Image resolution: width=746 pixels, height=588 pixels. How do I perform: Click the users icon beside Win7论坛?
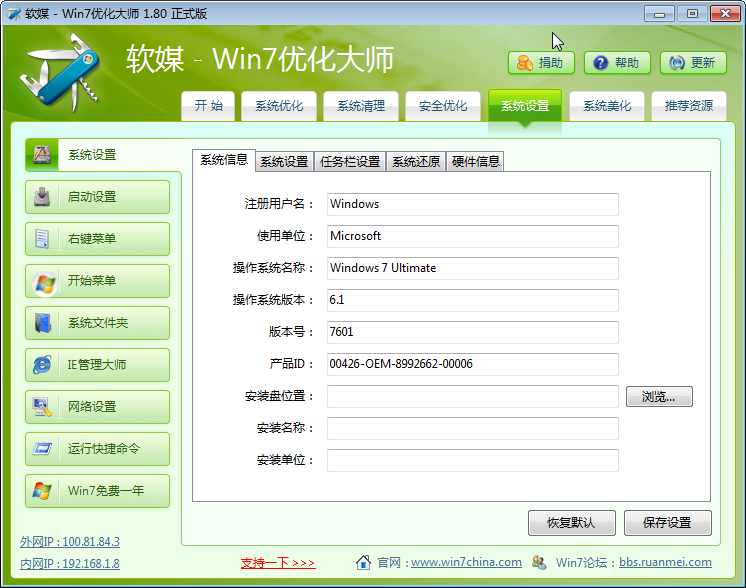[x=539, y=562]
